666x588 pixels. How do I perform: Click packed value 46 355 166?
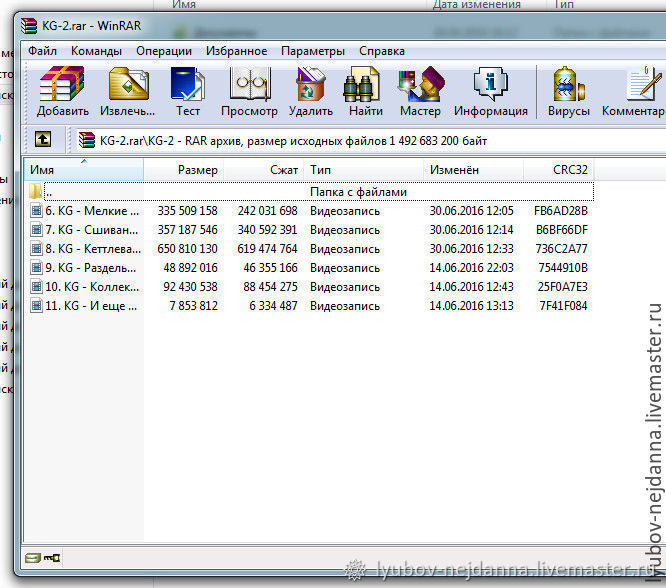[x=270, y=268]
